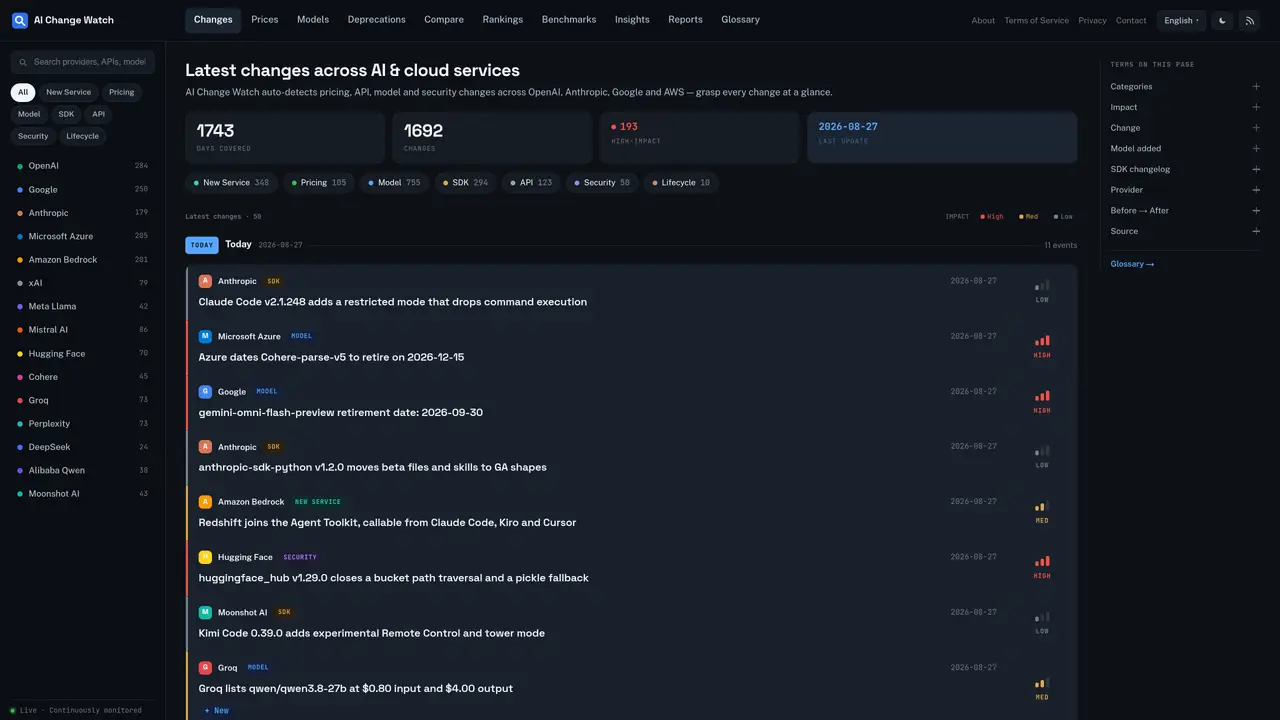Open the RSS feed icon

point(1249,20)
